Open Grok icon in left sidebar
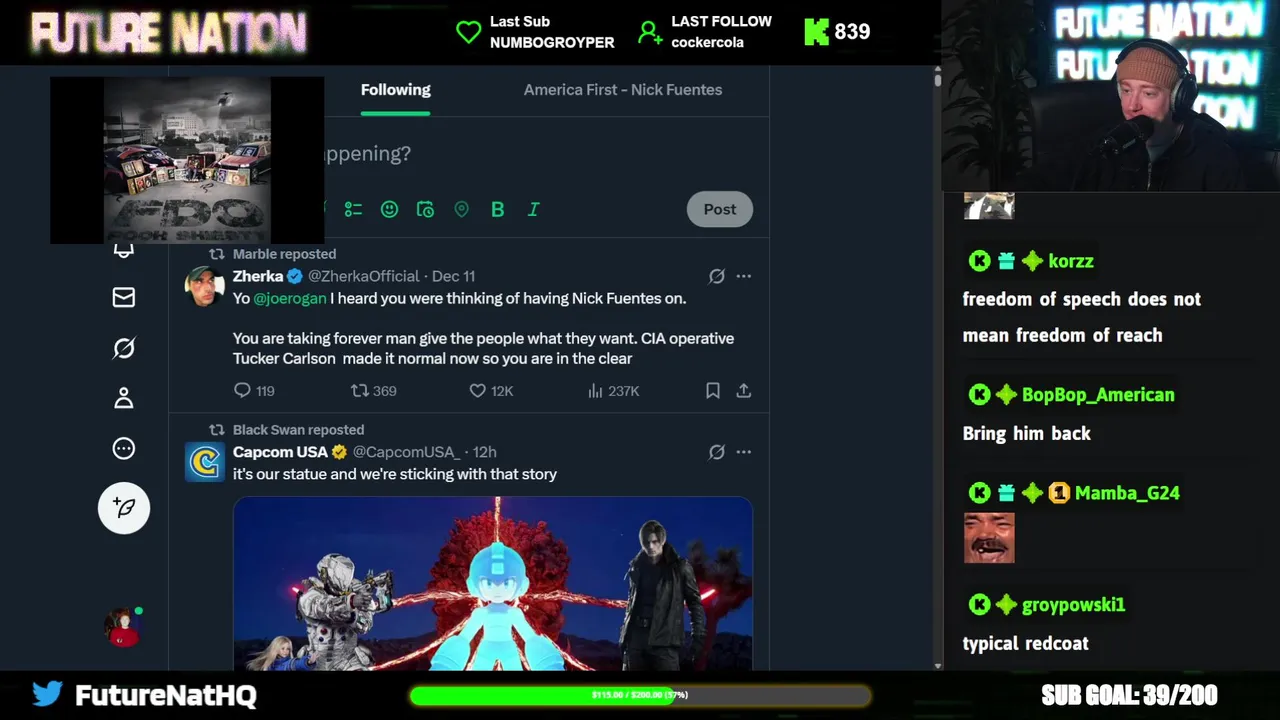The width and height of the screenshot is (1280, 720). (x=124, y=348)
